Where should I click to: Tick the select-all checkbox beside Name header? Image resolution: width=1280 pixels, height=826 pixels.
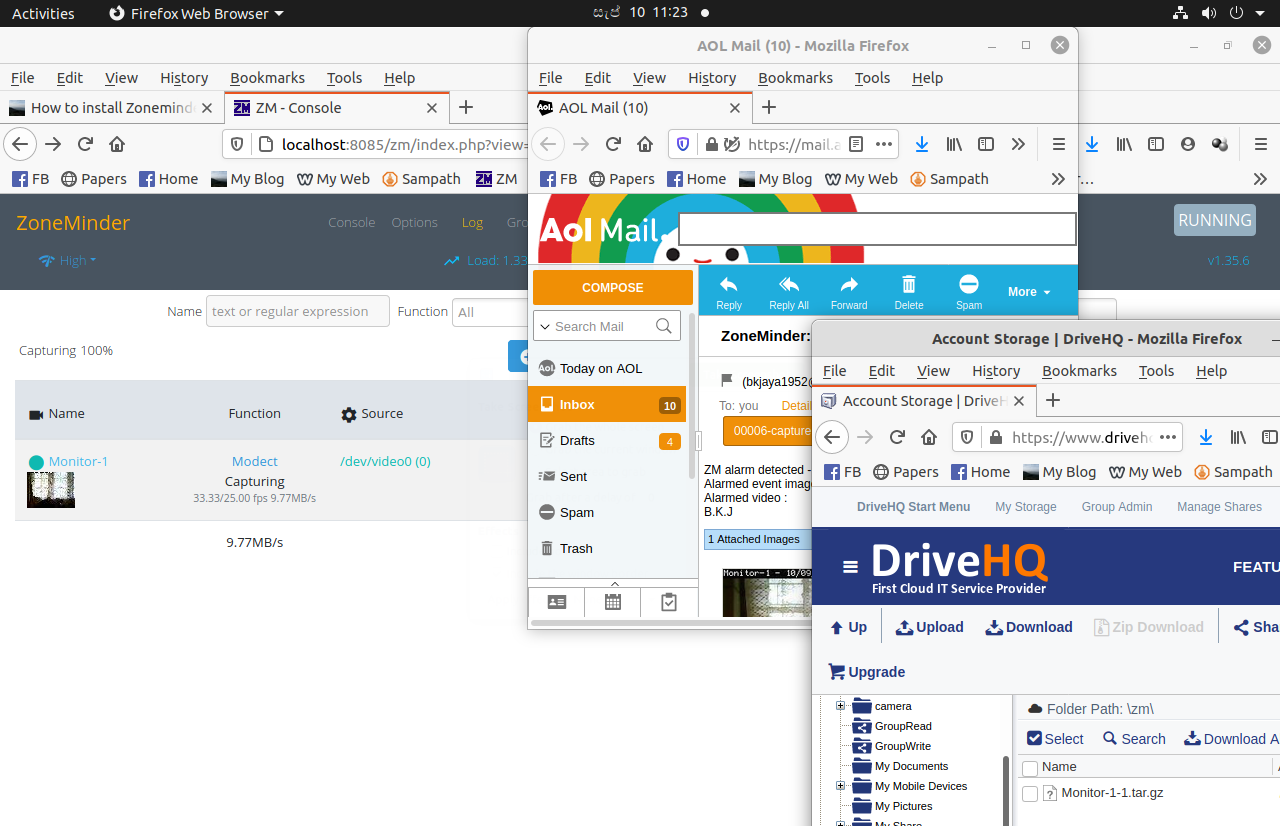coord(1029,768)
